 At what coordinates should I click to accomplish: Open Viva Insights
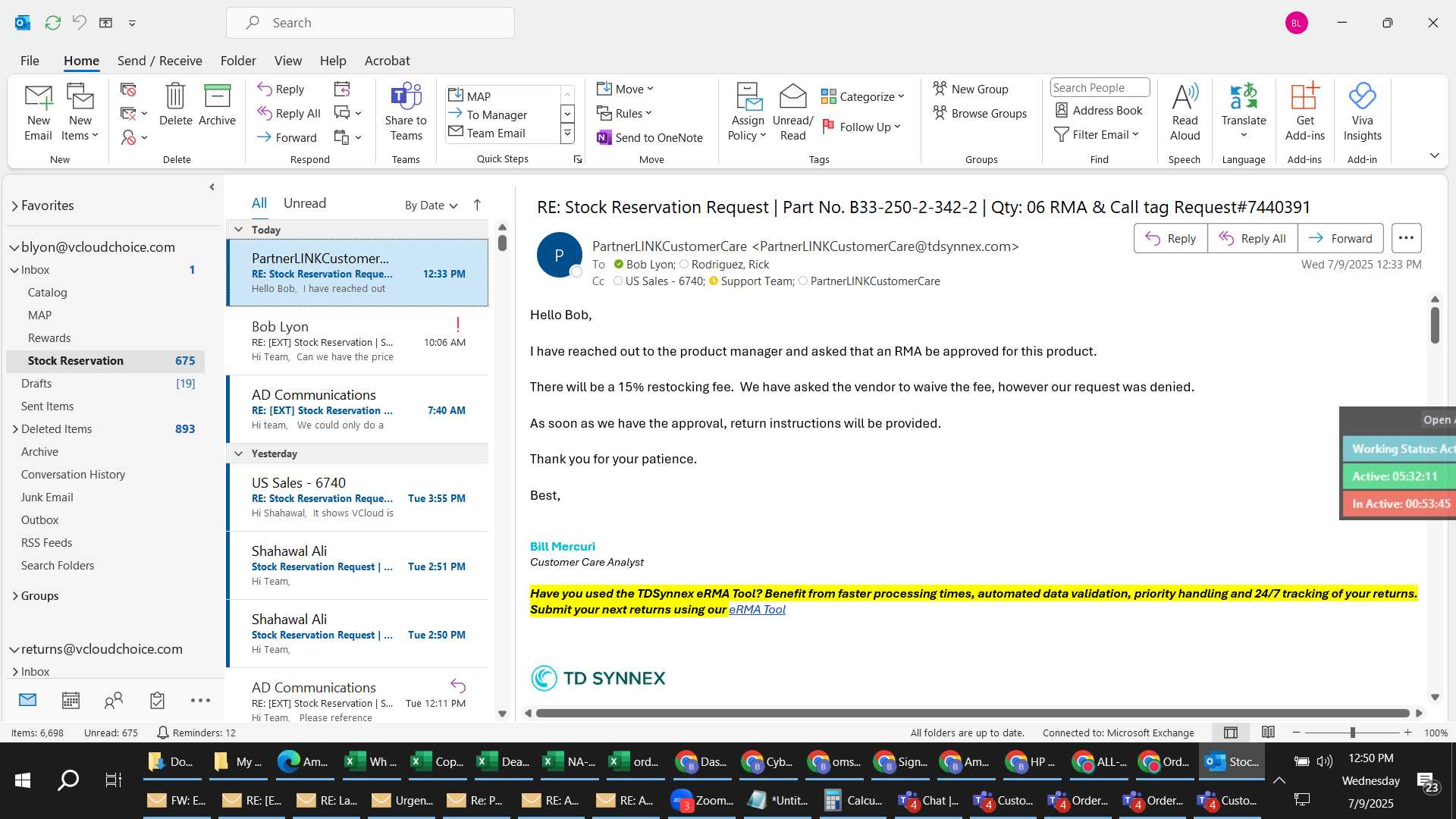[1362, 112]
